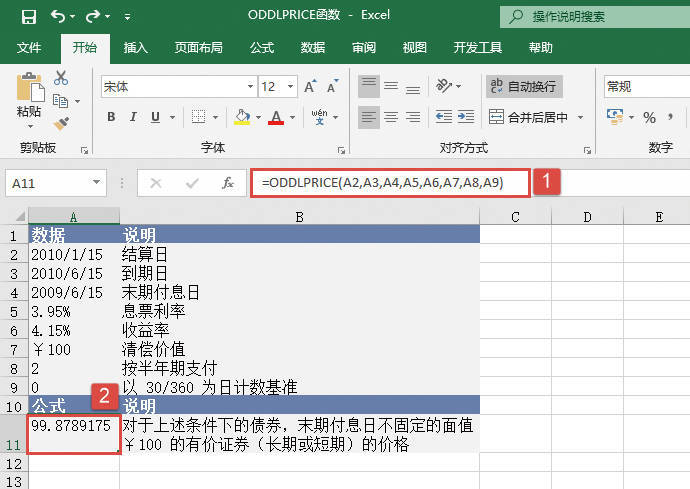690x489 pixels.
Task: Toggle Italic formatting
Action: [135, 117]
